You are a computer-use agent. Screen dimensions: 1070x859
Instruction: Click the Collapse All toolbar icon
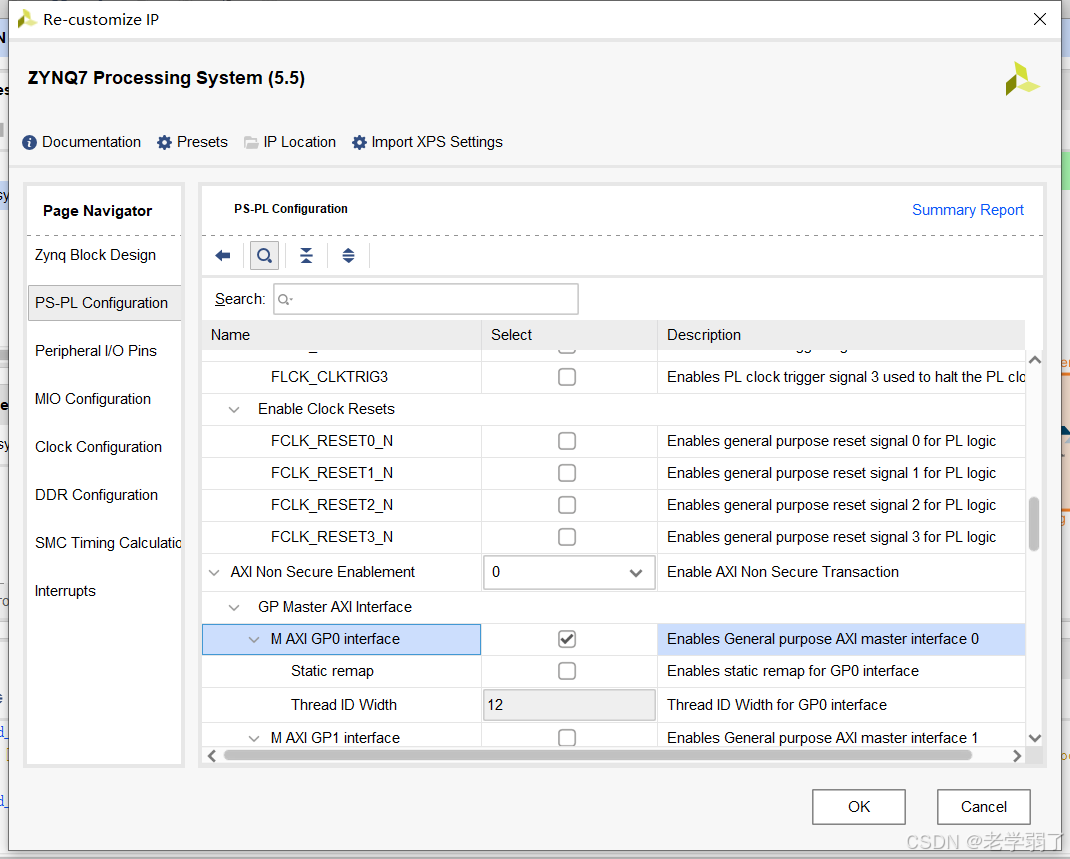coord(306,256)
